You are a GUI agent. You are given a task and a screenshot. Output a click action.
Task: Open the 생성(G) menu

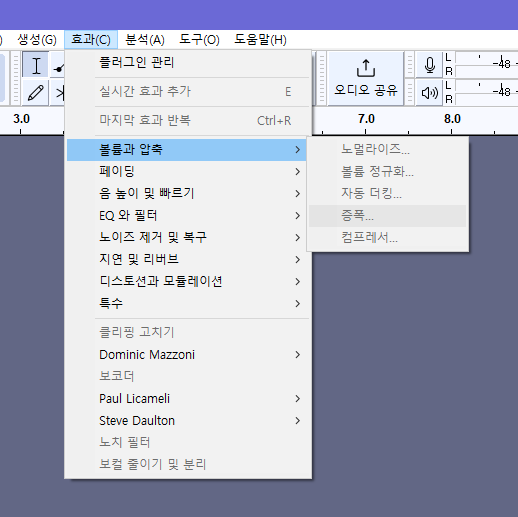click(x=37, y=40)
